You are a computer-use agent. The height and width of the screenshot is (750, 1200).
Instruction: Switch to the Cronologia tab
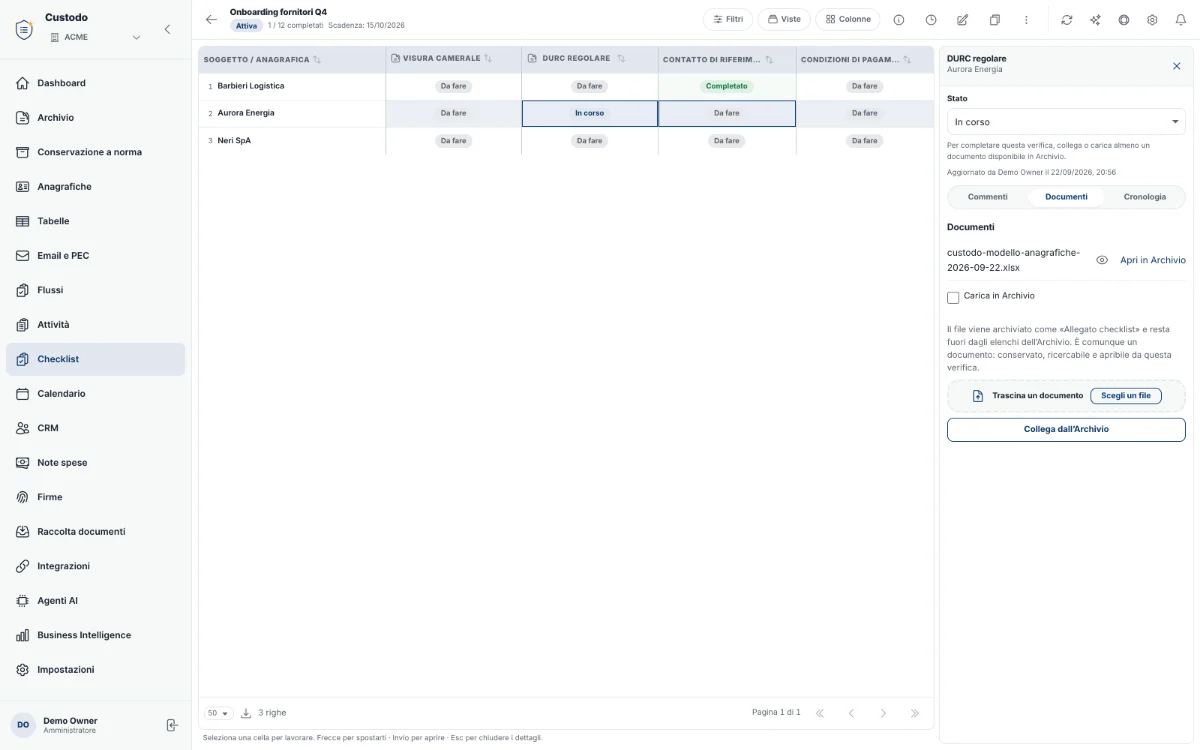tap(1144, 197)
